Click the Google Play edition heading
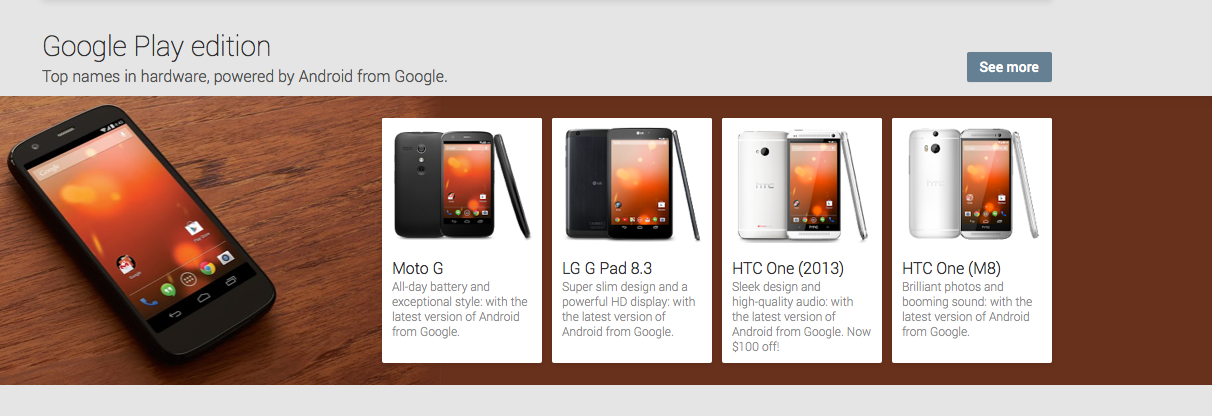 [156, 46]
